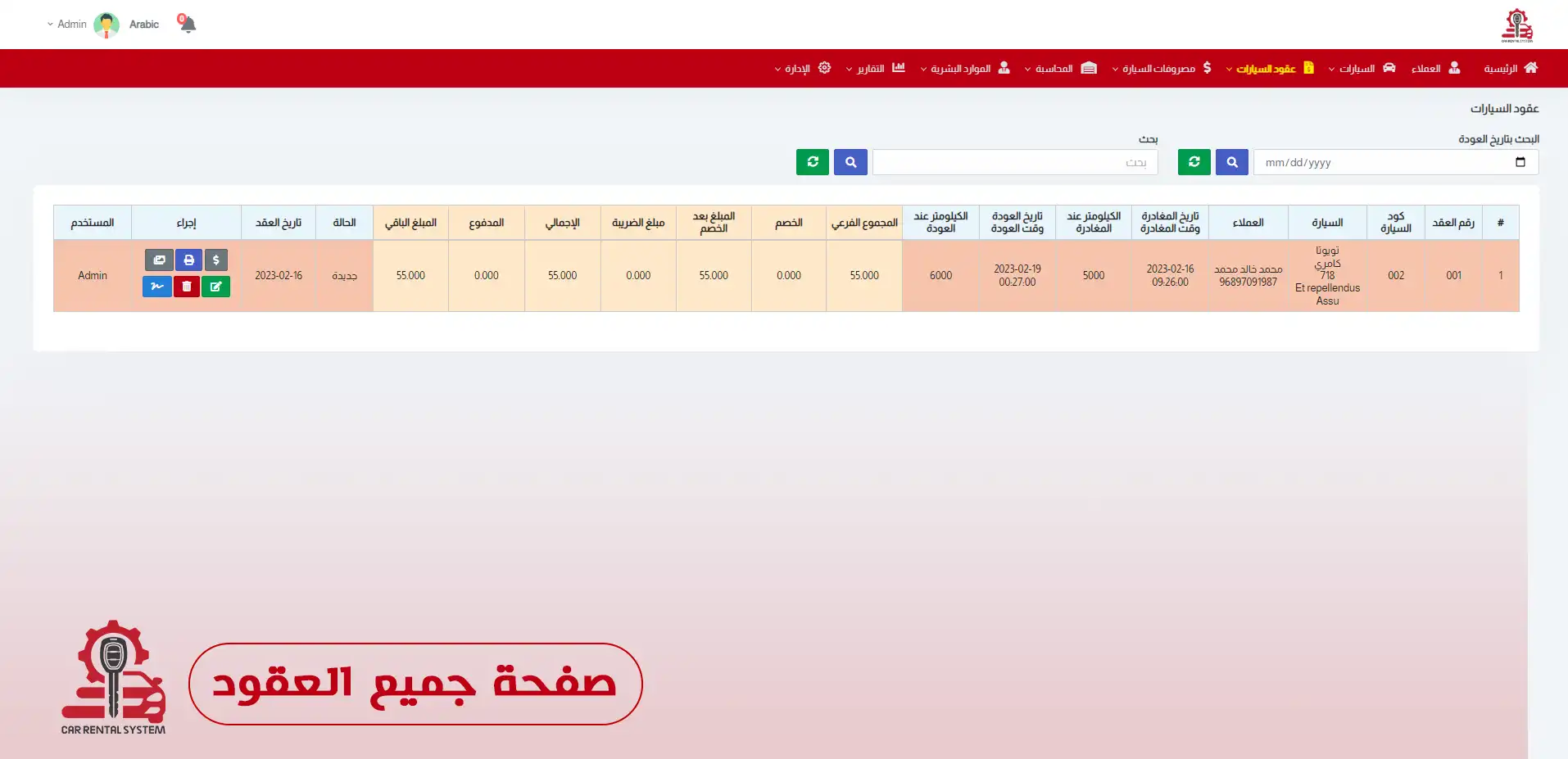Viewport: 1568px width, 759px height.
Task: Expand the السيارات (Cars) menu dropdown
Action: click(x=1362, y=69)
